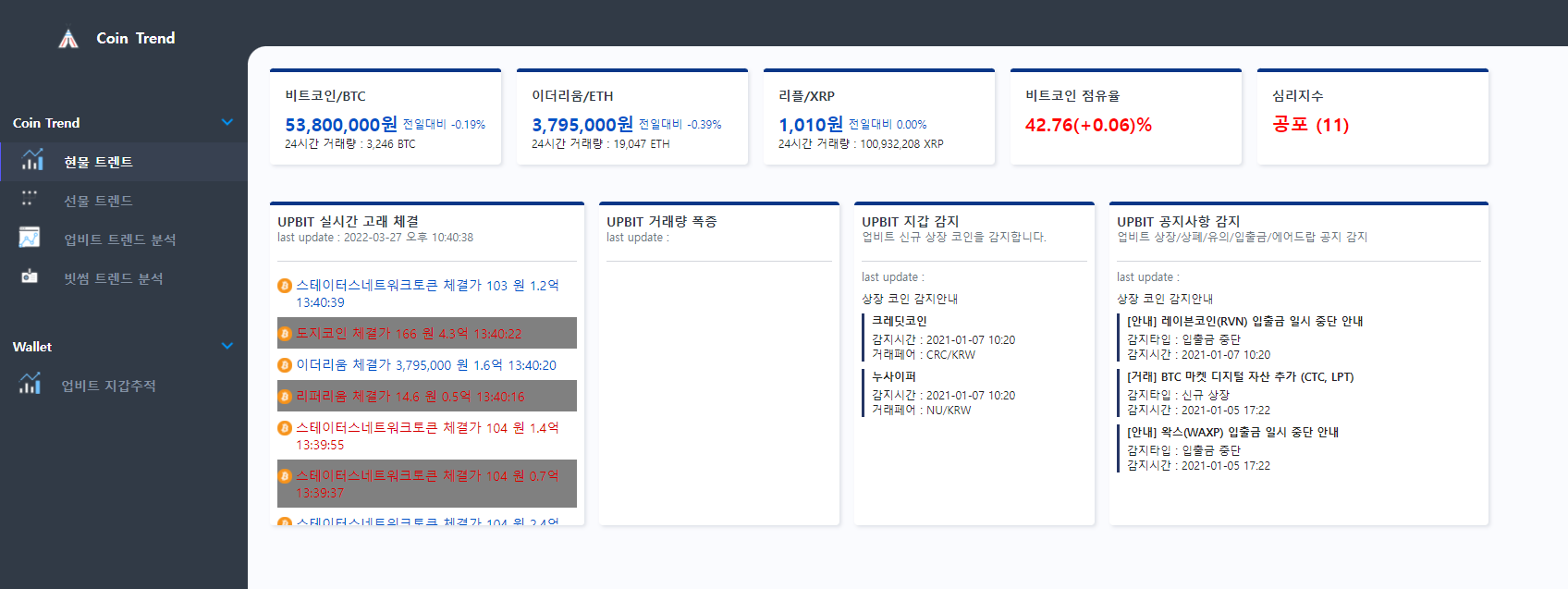Click the 3,246 BTC trading volume

(x=391, y=144)
